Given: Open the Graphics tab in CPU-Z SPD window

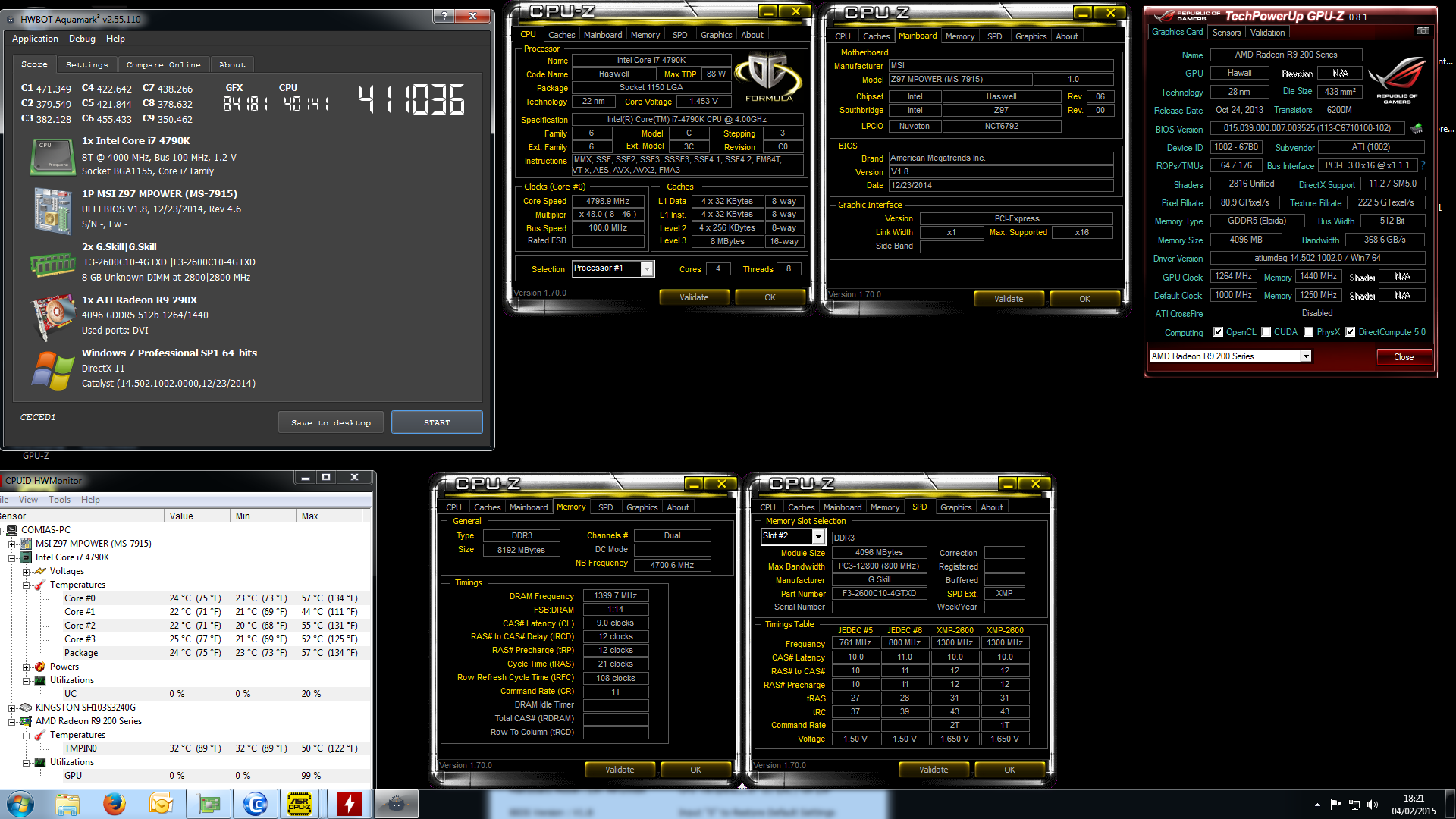Looking at the screenshot, I should [x=955, y=507].
